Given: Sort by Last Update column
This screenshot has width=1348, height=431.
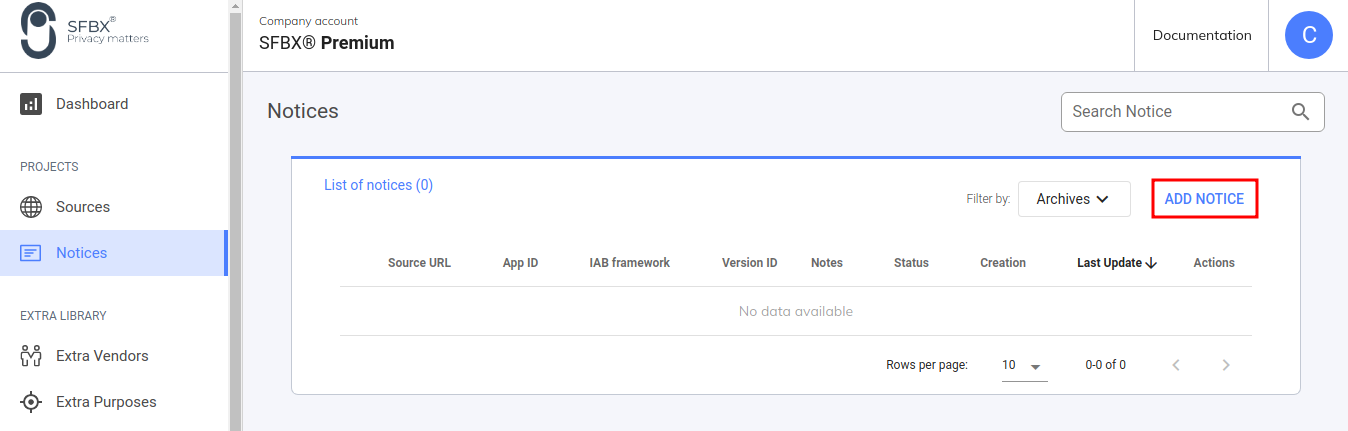Looking at the screenshot, I should coord(1116,263).
